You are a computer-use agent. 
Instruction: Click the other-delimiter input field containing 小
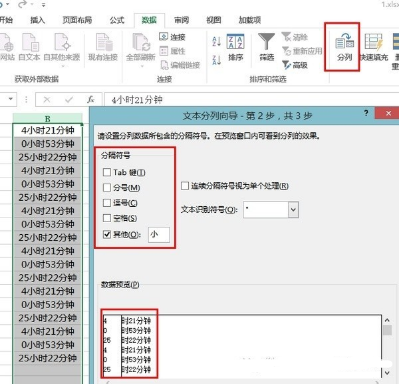(x=159, y=234)
